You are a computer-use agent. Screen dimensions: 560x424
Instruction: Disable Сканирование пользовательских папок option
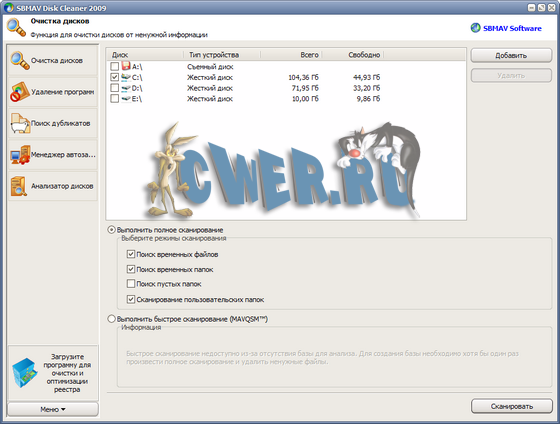(x=131, y=299)
